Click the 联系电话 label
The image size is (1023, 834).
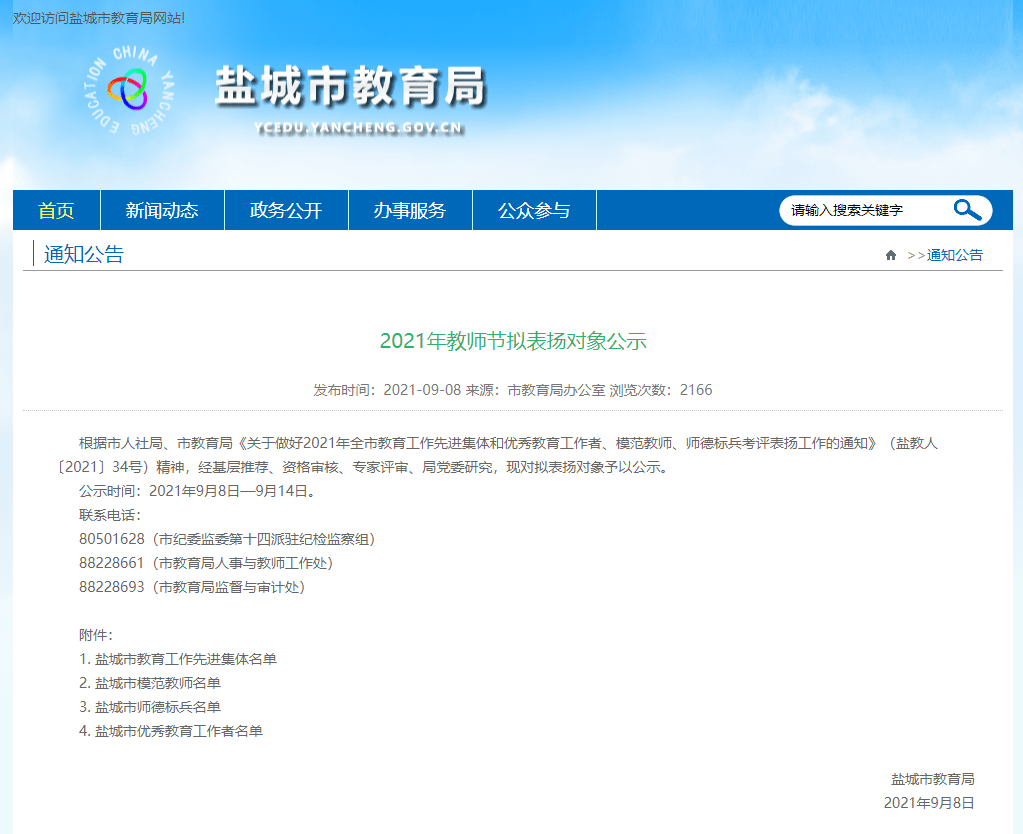110,516
